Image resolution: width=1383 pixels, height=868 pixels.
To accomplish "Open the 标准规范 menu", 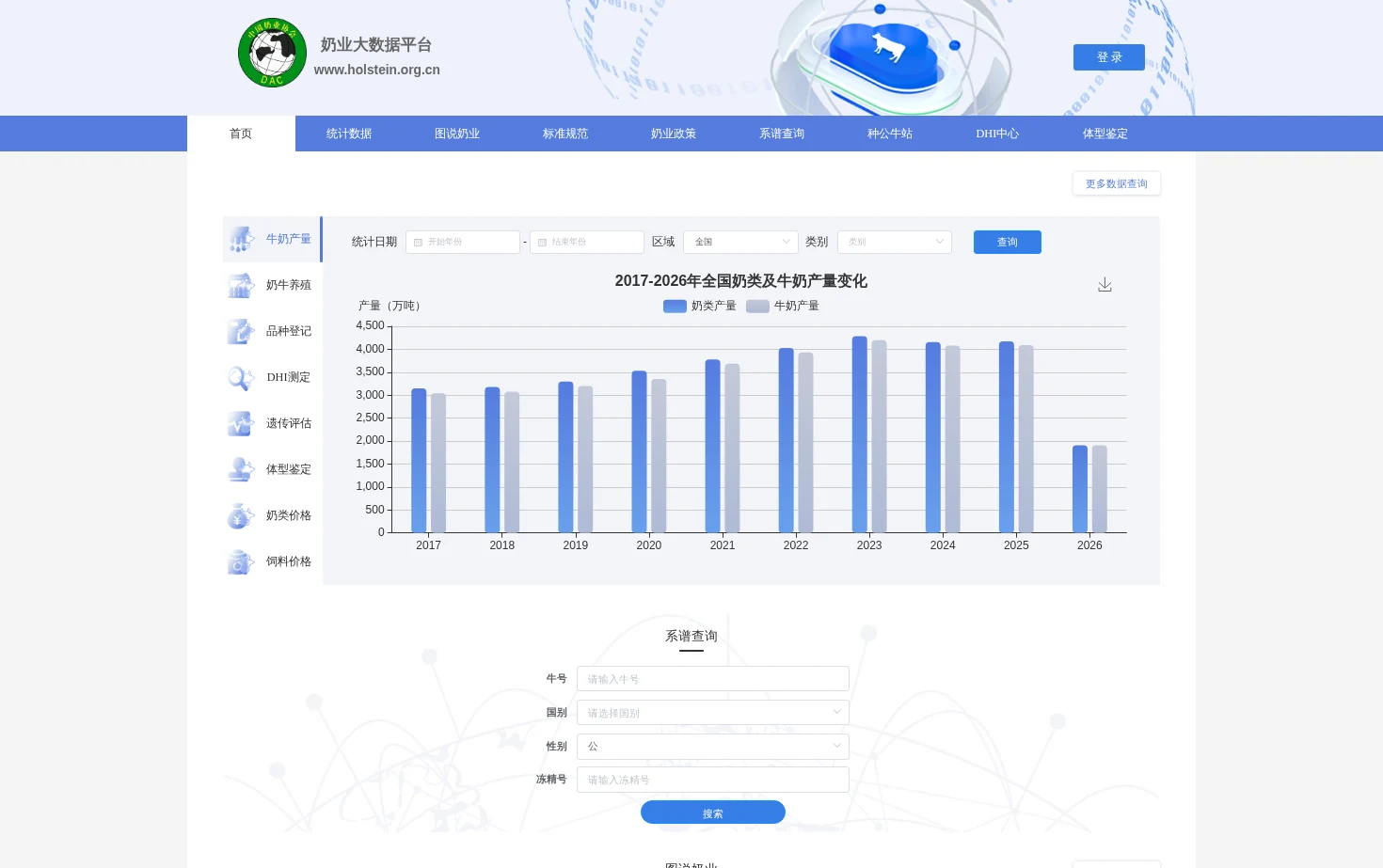I will [x=565, y=134].
